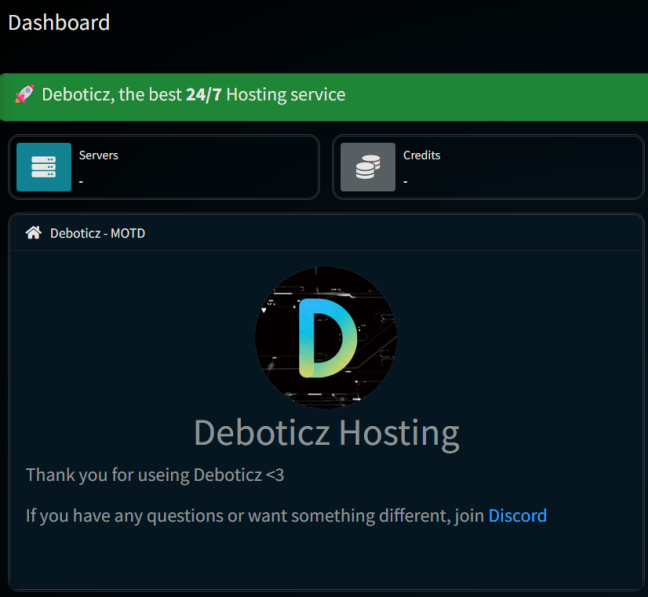Click the bold "24/7" text in banner
Image resolution: width=648 pixels, height=597 pixels.
[x=204, y=95]
